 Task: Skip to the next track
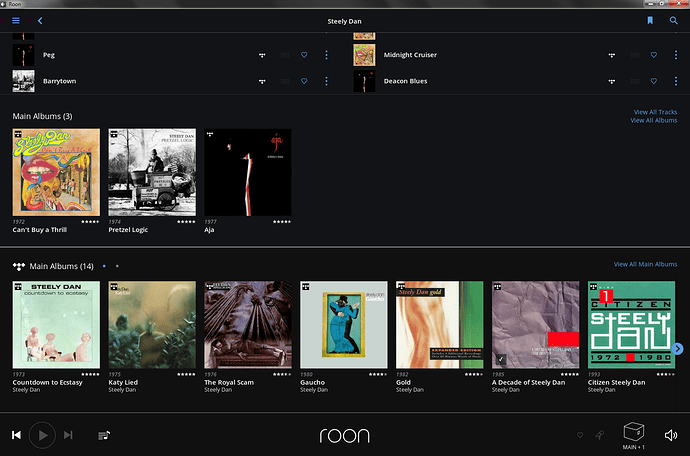[x=68, y=435]
